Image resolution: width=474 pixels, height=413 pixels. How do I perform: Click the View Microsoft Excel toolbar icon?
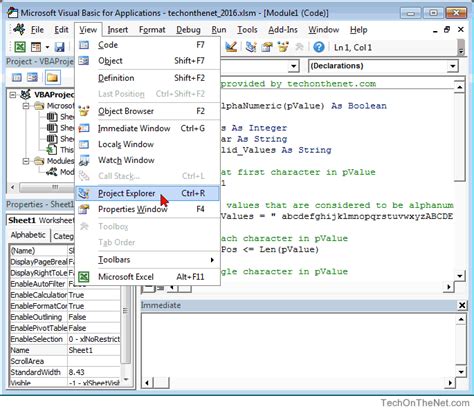pos(20,47)
